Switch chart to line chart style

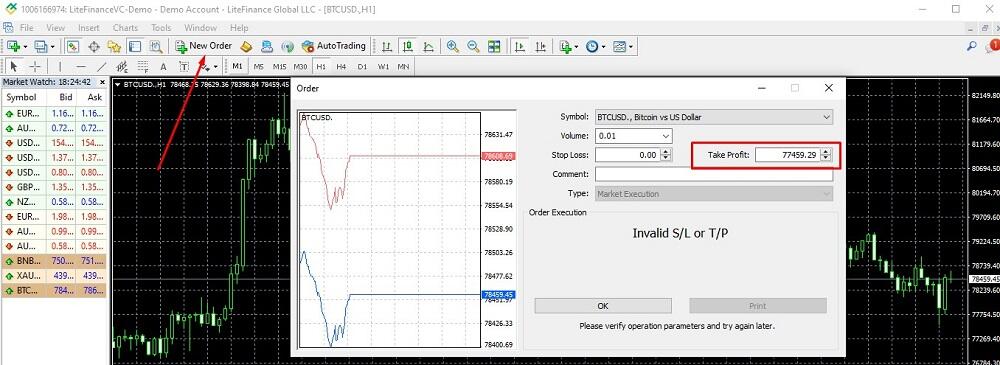coord(429,46)
